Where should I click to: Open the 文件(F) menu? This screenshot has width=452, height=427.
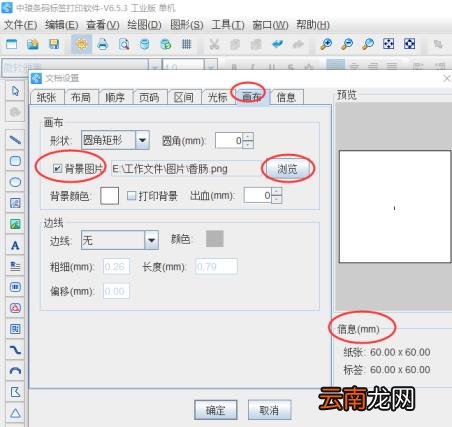click(20, 25)
